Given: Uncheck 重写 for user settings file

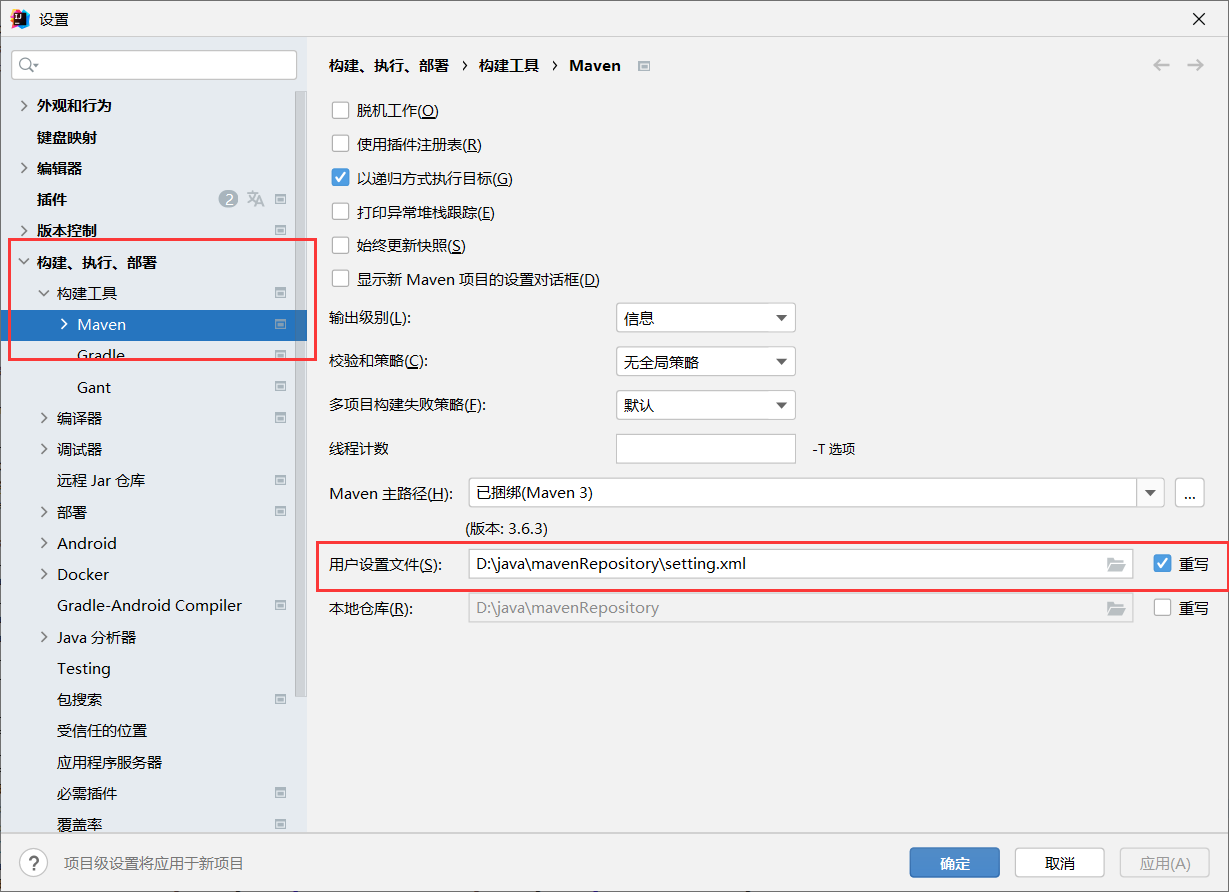Looking at the screenshot, I should coord(1162,564).
